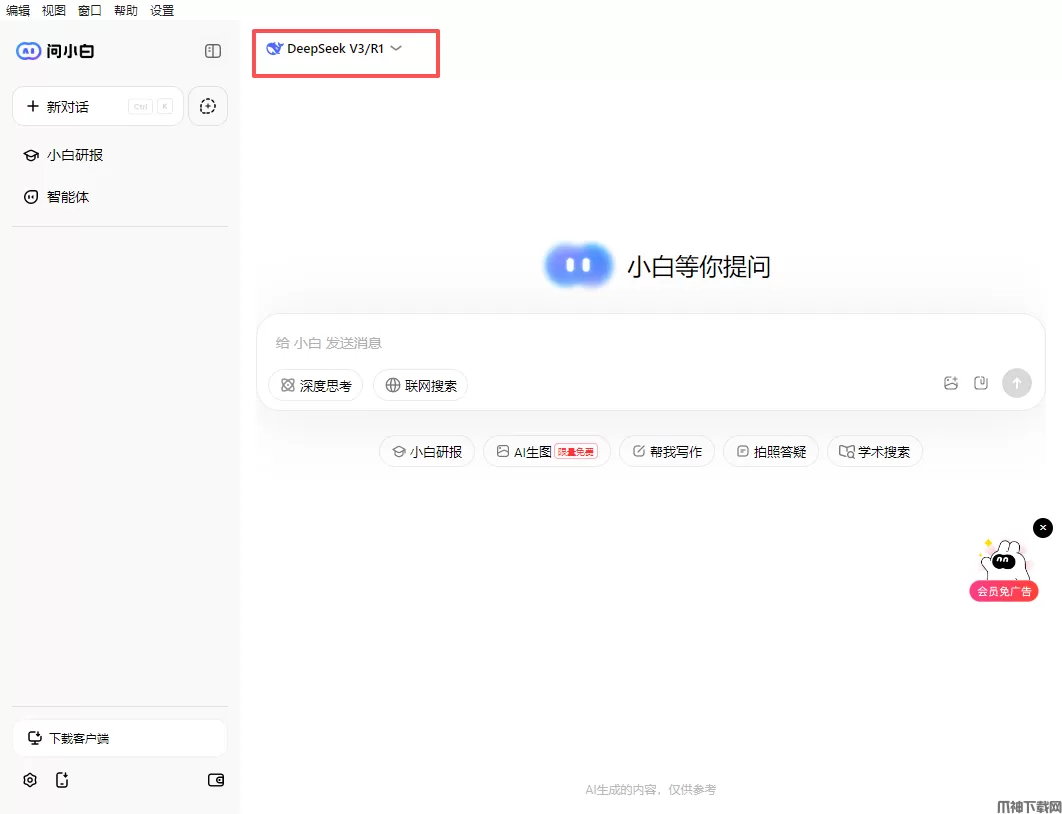1062x814 pixels.
Task: Open settings hexagon icon in sidebar bottom
Action: click(30, 780)
